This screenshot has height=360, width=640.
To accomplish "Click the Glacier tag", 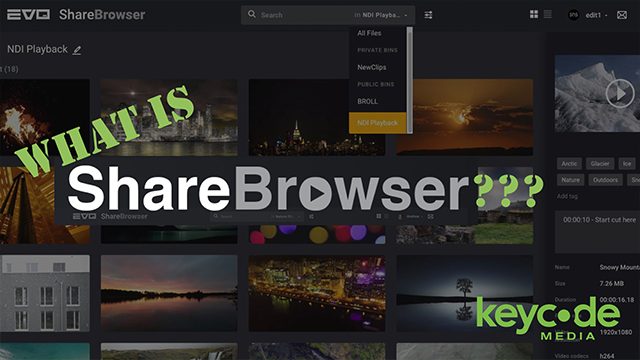I will tap(600, 164).
